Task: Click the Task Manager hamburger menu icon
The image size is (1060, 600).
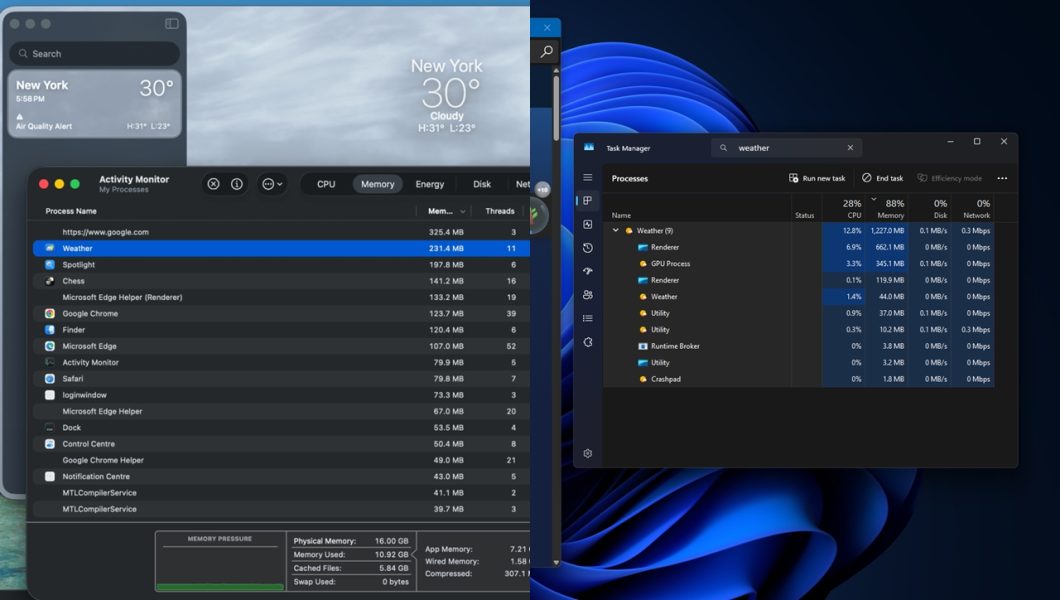Action: point(587,178)
